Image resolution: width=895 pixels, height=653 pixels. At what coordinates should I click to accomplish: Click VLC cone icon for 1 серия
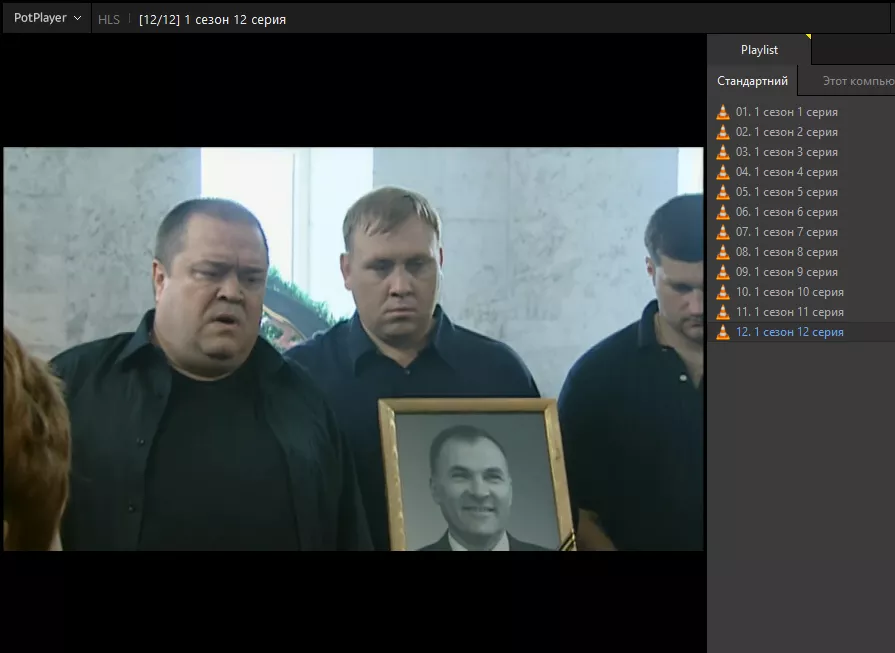point(723,112)
